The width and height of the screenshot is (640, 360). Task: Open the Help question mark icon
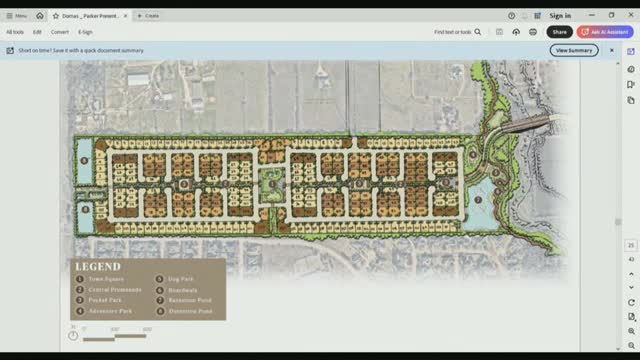pyautogui.click(x=511, y=16)
